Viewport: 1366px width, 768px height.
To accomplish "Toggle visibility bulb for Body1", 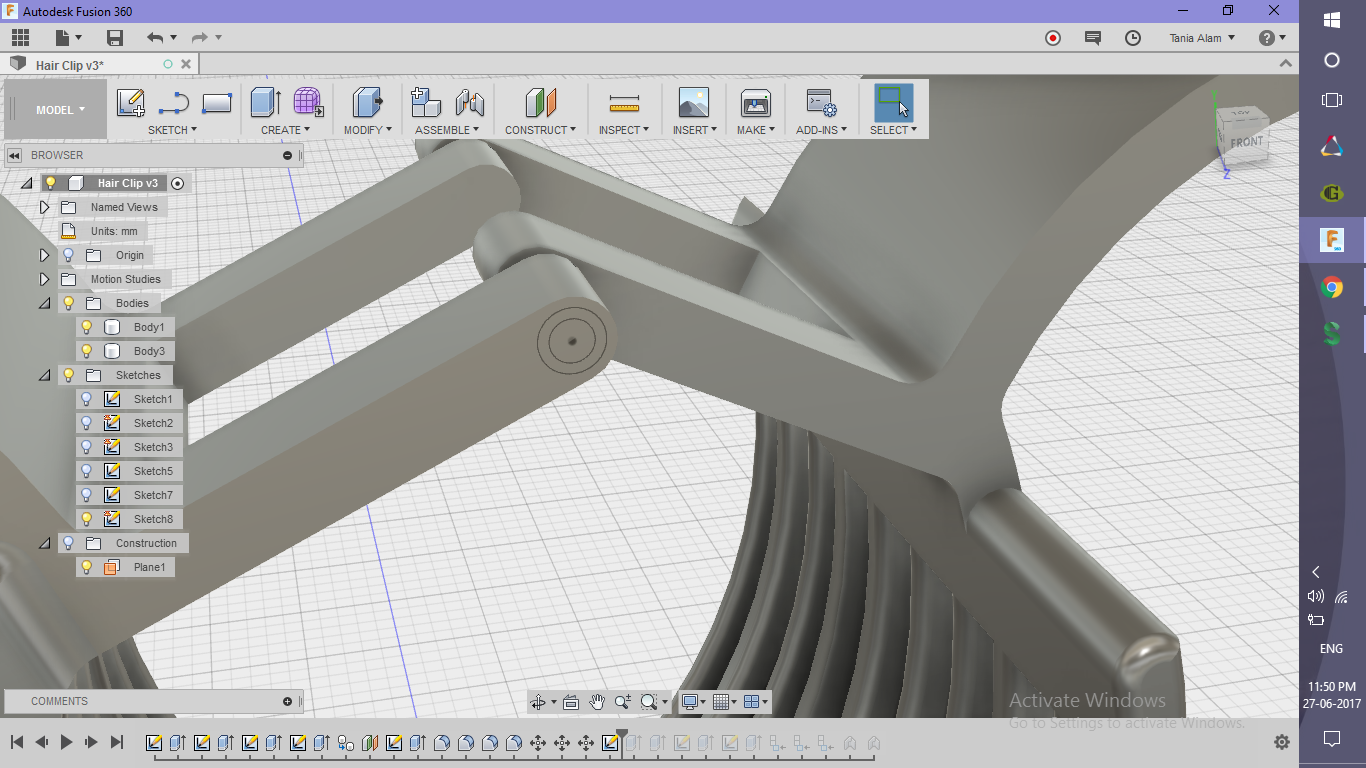I will click(87, 327).
